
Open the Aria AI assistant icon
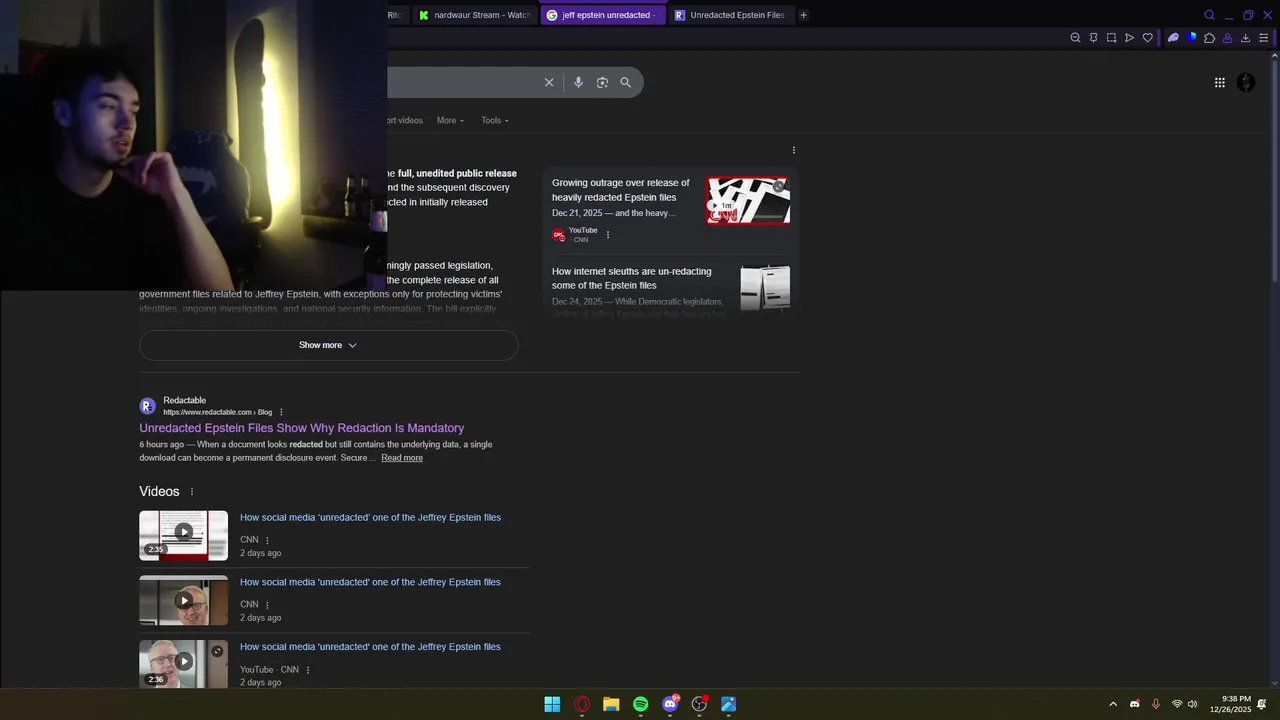1173,38
